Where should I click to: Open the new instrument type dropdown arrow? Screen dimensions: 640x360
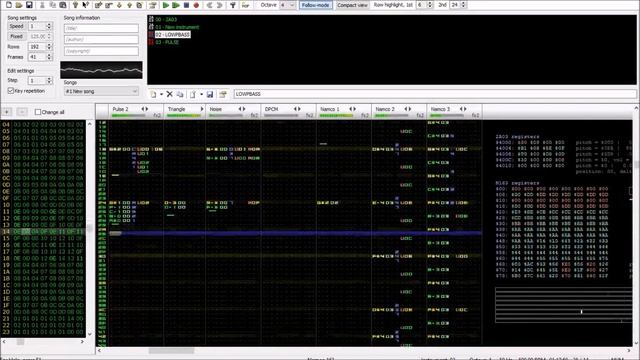161,94
